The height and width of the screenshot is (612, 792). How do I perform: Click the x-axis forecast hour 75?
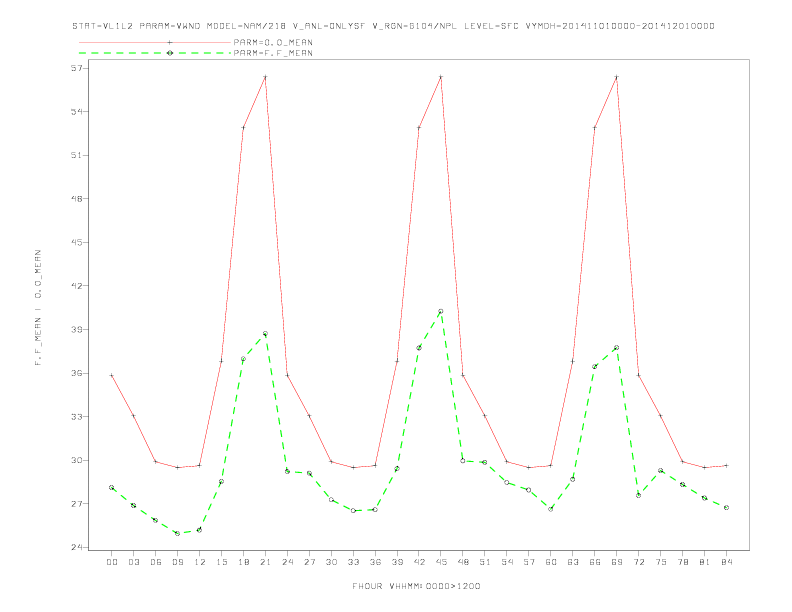tap(661, 562)
